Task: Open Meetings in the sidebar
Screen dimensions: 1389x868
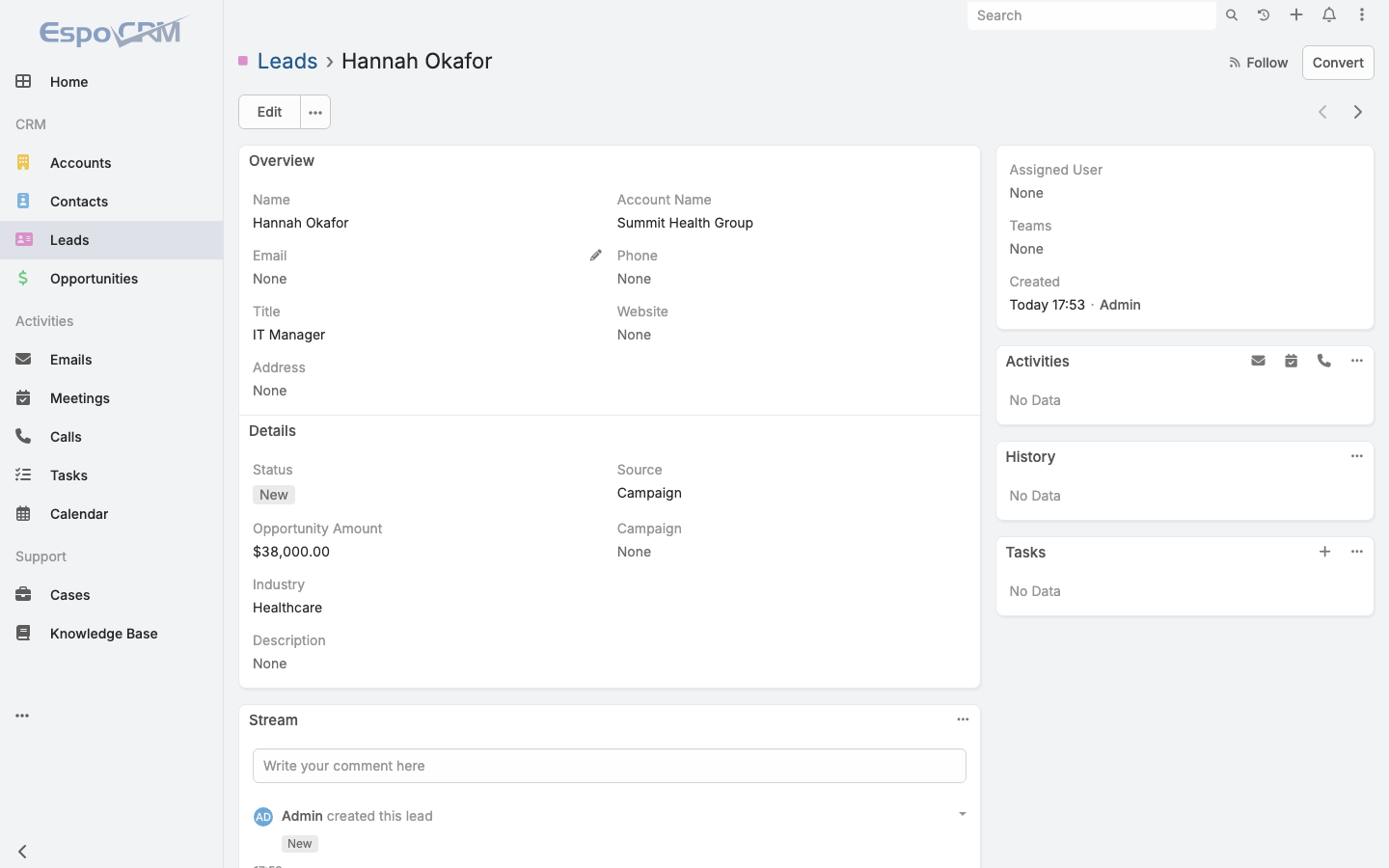Action: 111,398
